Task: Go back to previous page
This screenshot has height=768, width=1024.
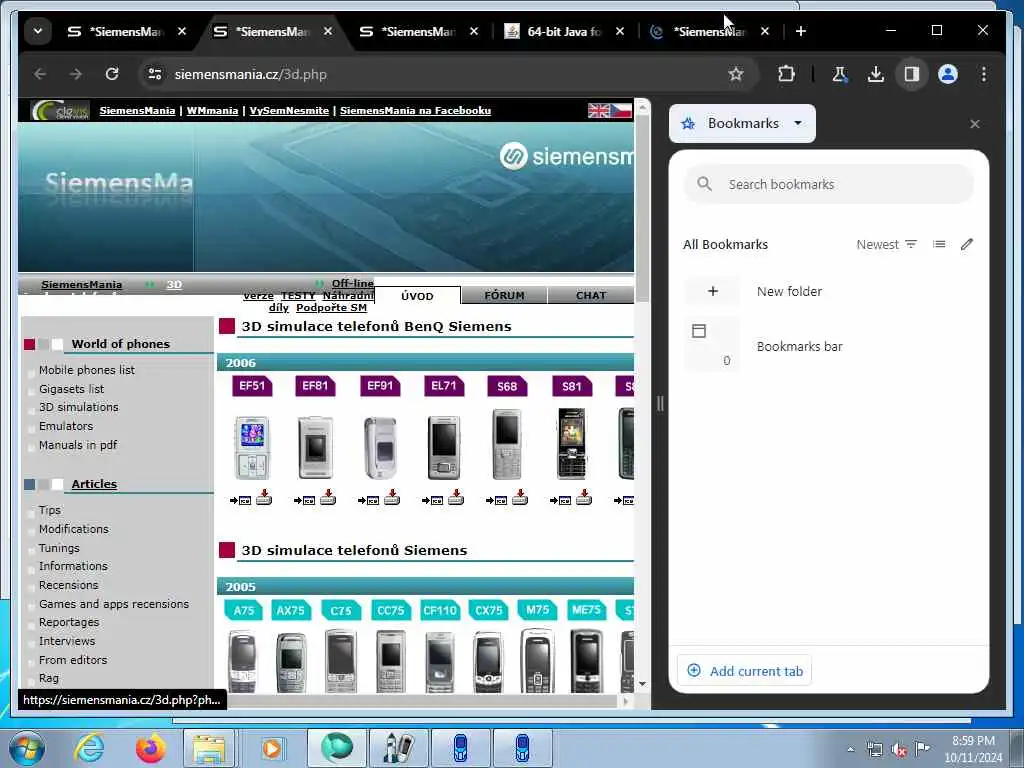Action: click(x=40, y=74)
